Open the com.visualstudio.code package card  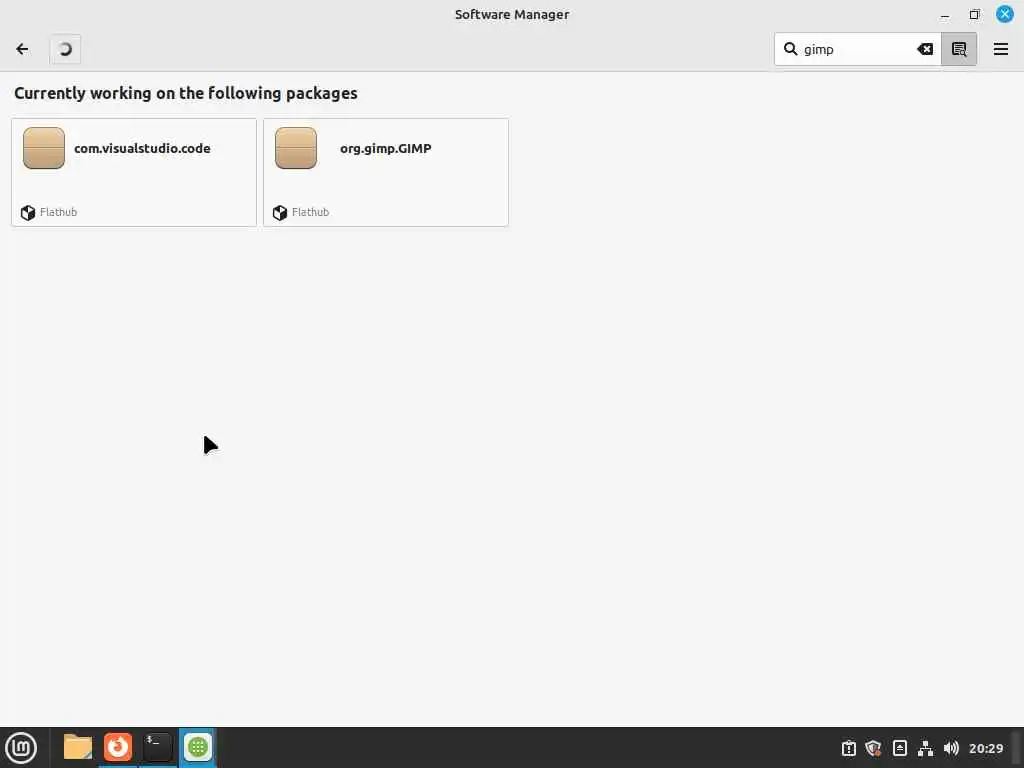pyautogui.click(x=134, y=172)
